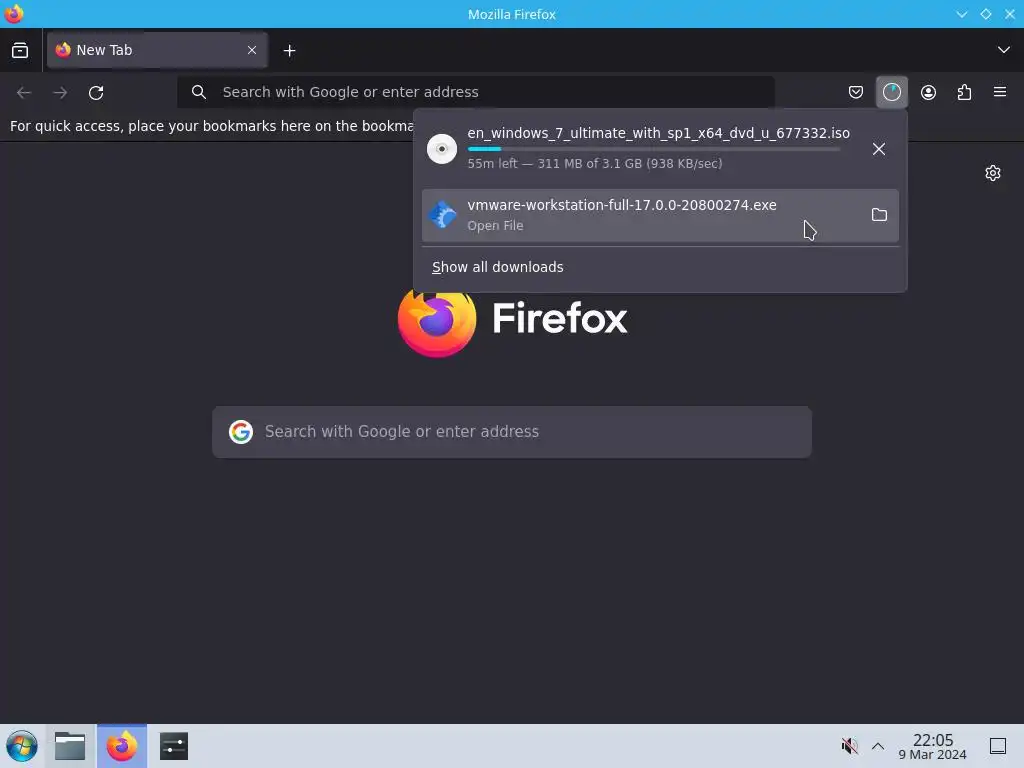This screenshot has width=1024, height=768.
Task: Open the start menu launcher
Action: 22,746
